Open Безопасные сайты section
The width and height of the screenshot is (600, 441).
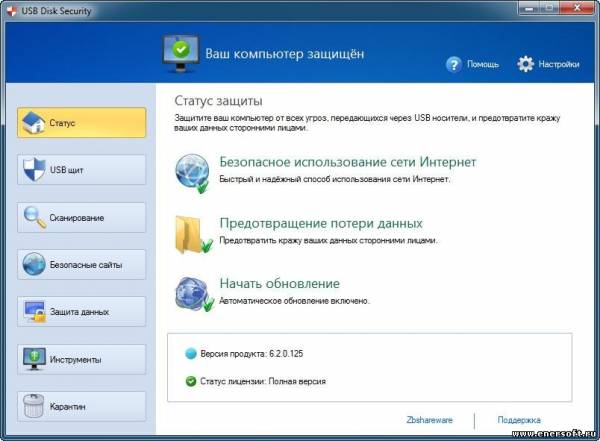coord(82,265)
